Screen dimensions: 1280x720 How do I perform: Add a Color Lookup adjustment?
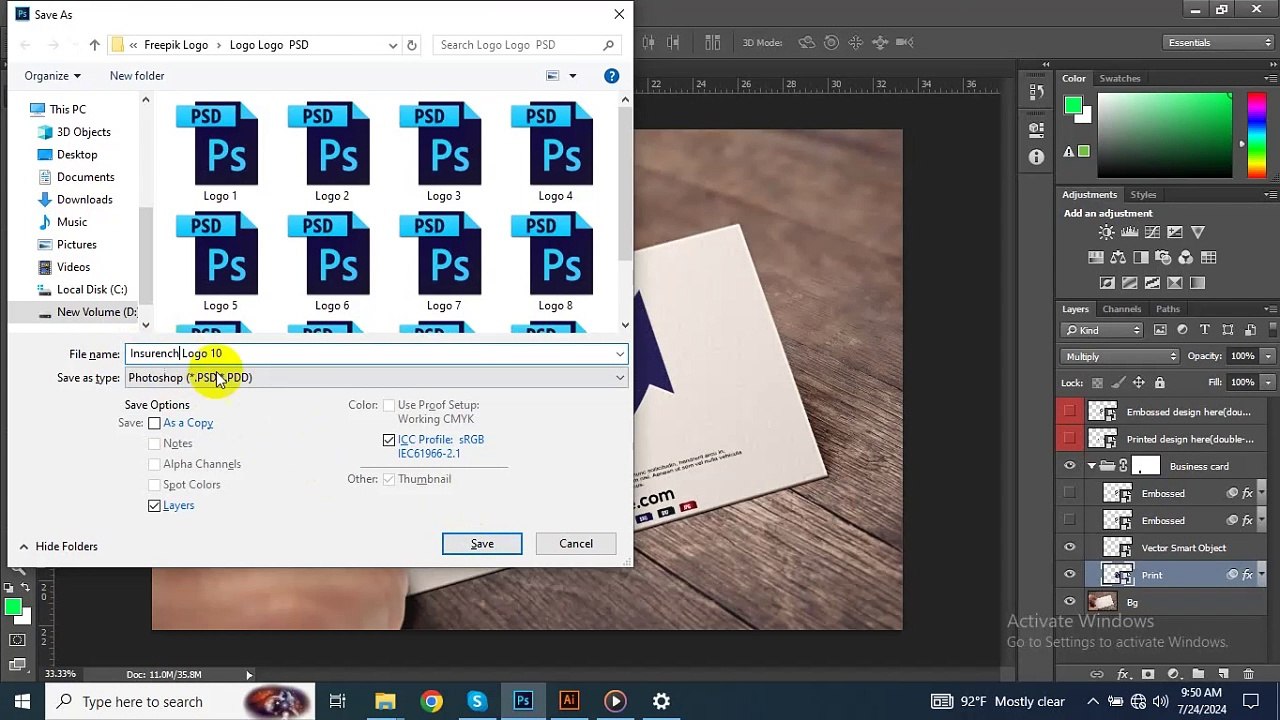(x=1208, y=258)
